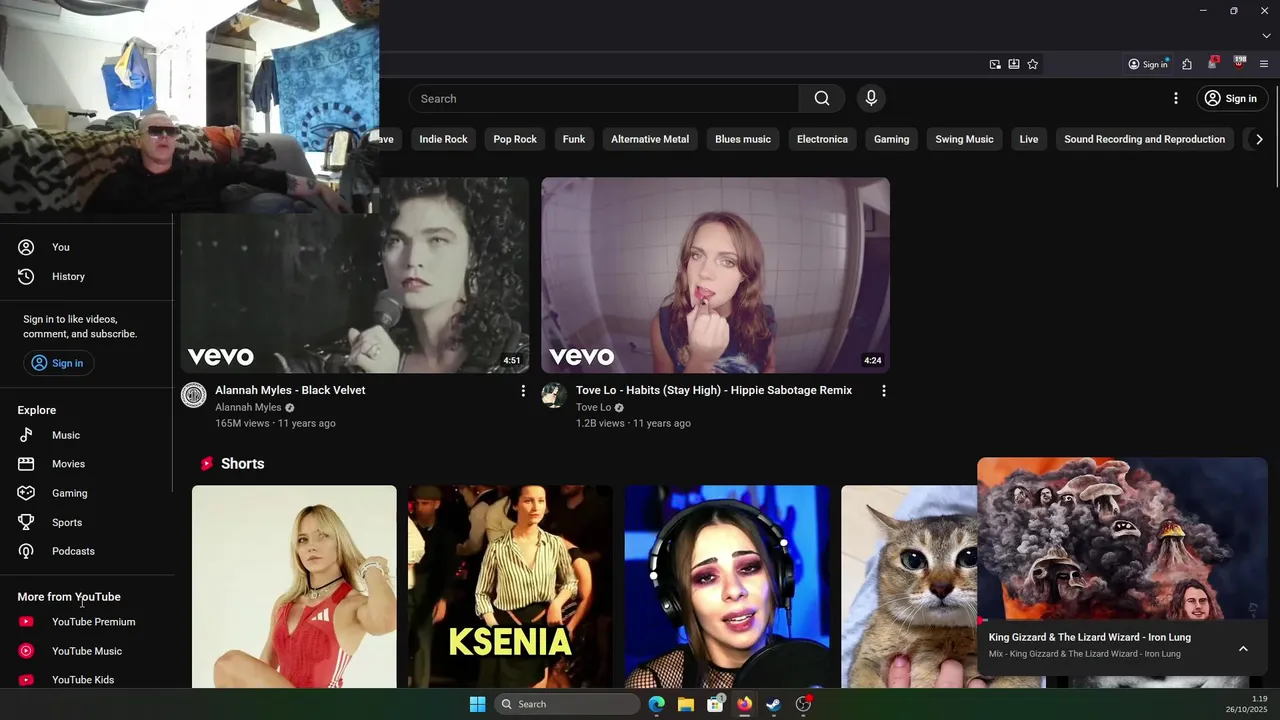1280x720 pixels.
Task: Click the extension icon with 198 badge
Action: [1240, 63]
